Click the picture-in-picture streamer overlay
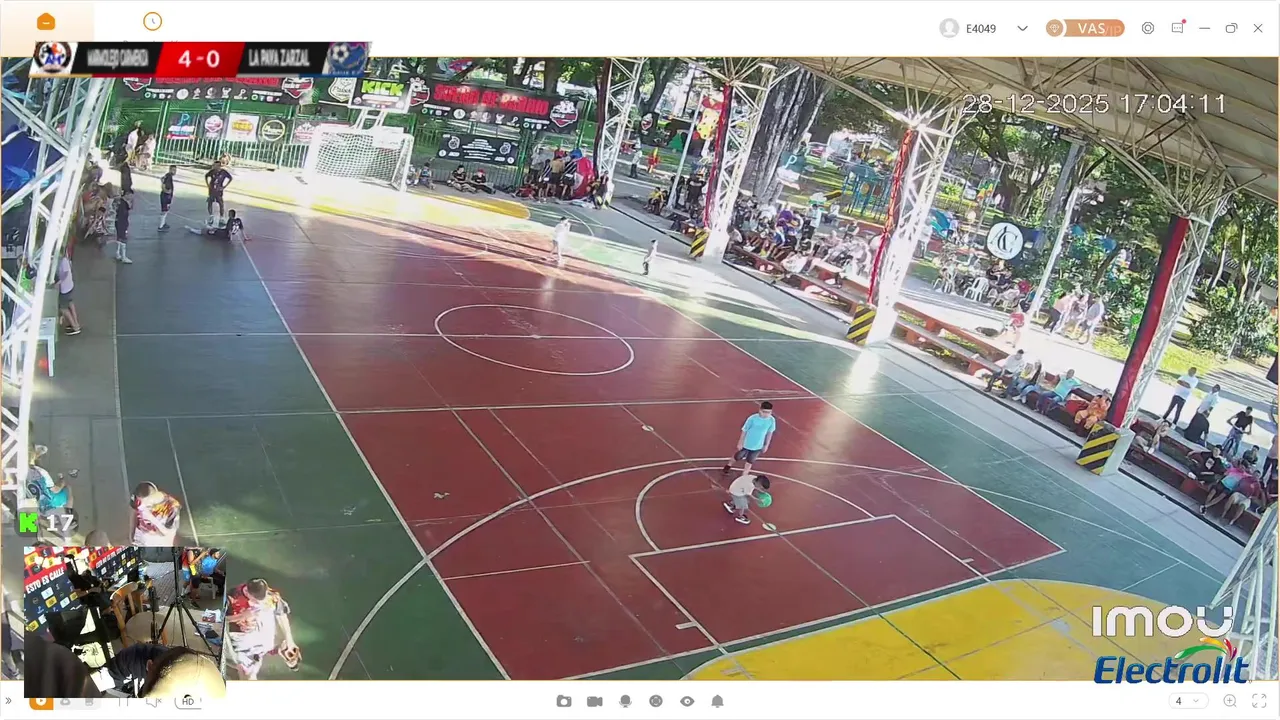 click(124, 621)
